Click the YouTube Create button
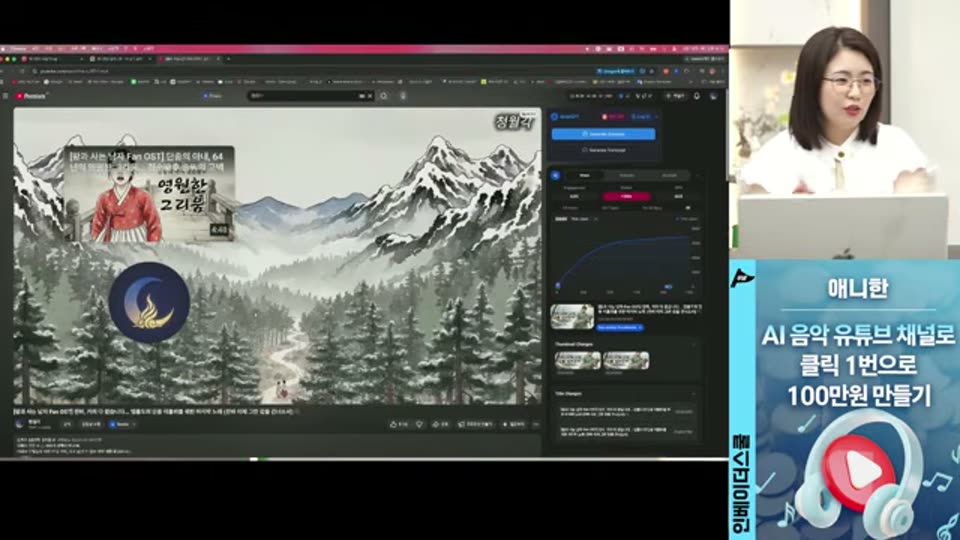The width and height of the screenshot is (960, 540). coord(676,96)
